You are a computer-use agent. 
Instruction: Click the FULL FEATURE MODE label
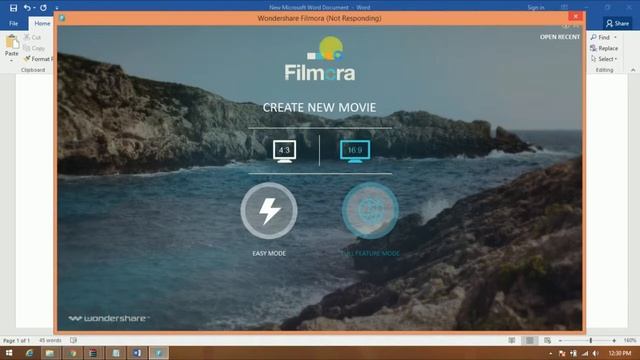370,253
